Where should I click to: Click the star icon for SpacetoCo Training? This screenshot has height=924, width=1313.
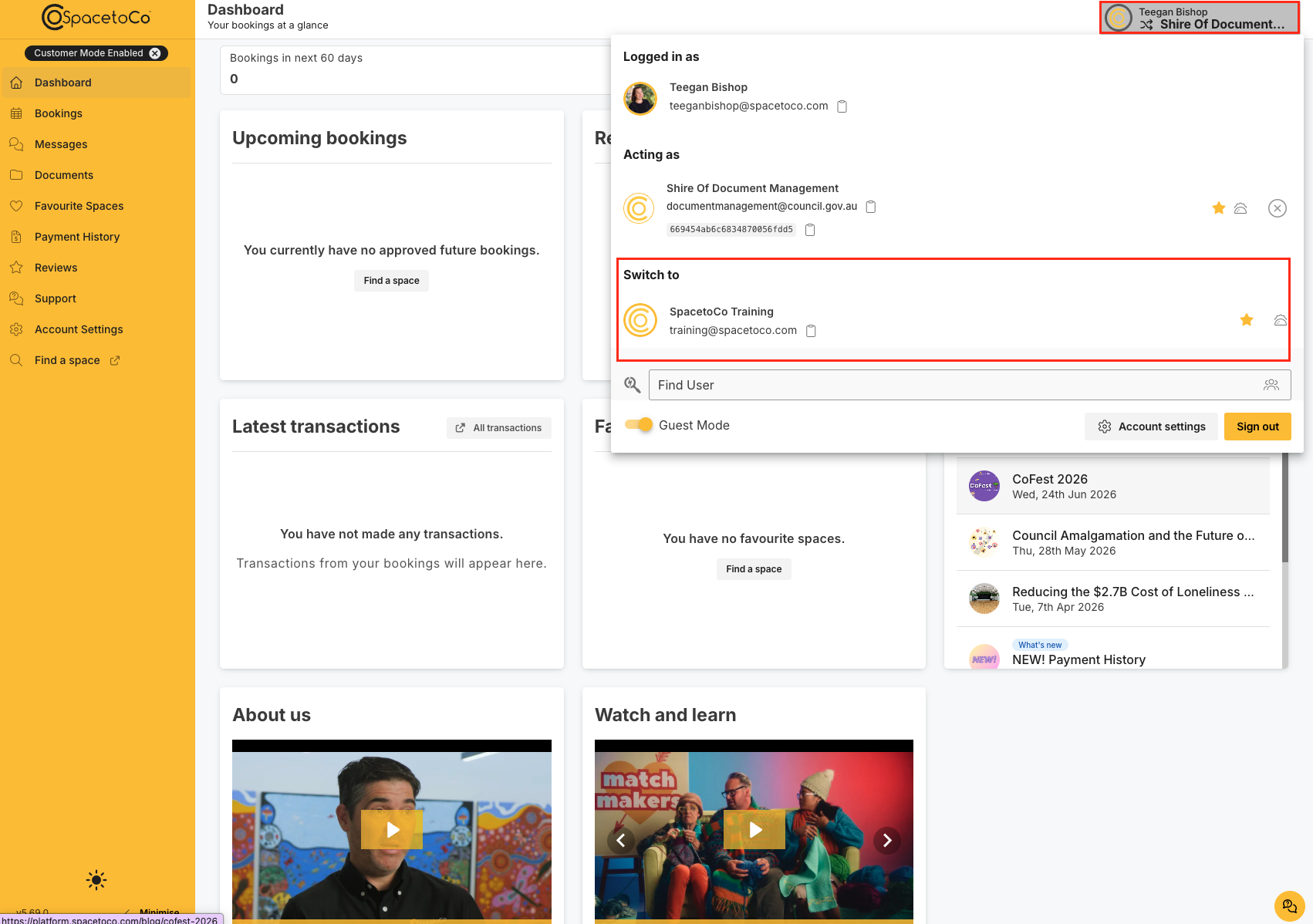[1247, 320]
